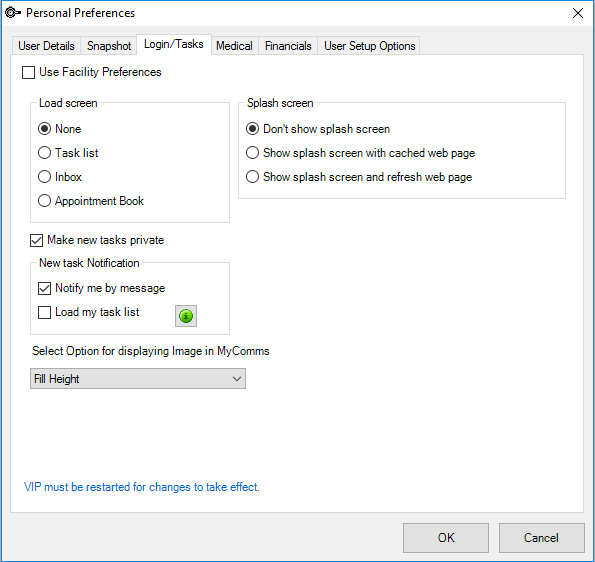Image resolution: width=595 pixels, height=562 pixels.
Task: Open the Fill Height image display dropdown
Action: (138, 378)
